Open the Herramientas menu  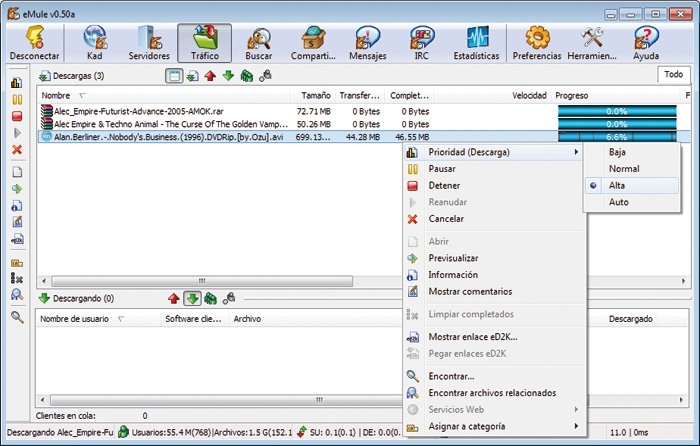pyautogui.click(x=592, y=43)
